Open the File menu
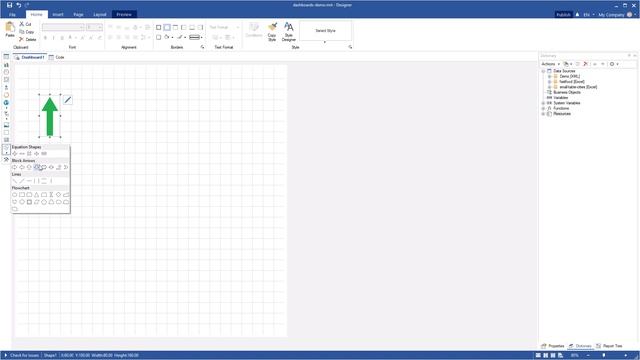 coord(12,14)
